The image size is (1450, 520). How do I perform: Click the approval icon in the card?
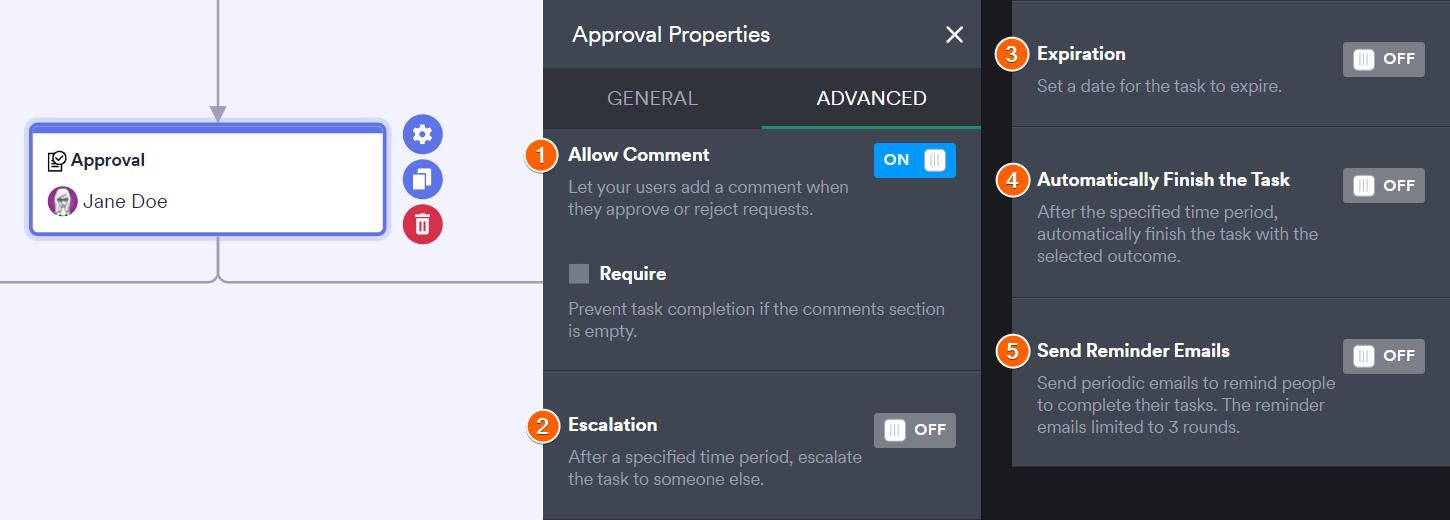pos(57,161)
